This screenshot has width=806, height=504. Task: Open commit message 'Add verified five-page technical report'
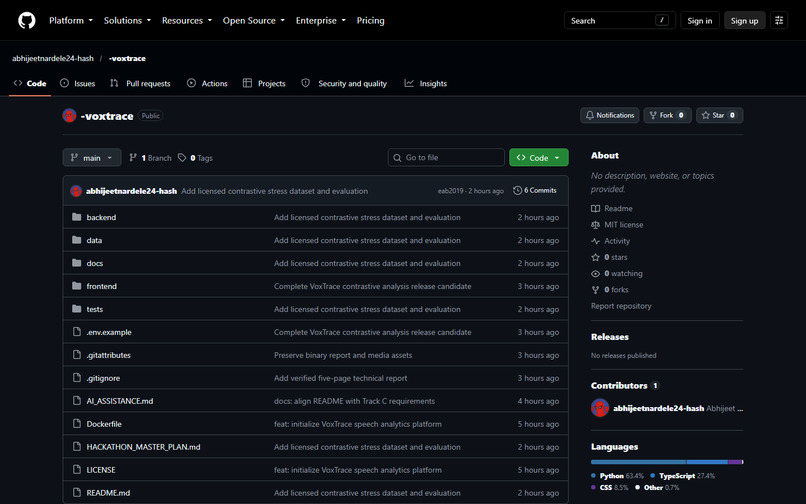(x=340, y=378)
